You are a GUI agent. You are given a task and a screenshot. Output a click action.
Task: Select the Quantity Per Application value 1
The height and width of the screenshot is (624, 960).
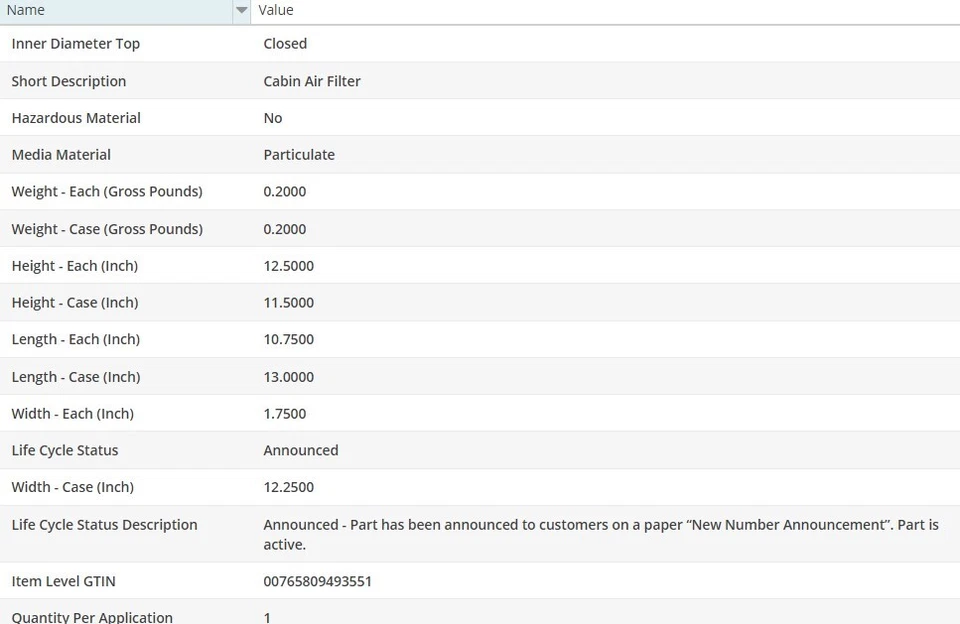(x=267, y=617)
